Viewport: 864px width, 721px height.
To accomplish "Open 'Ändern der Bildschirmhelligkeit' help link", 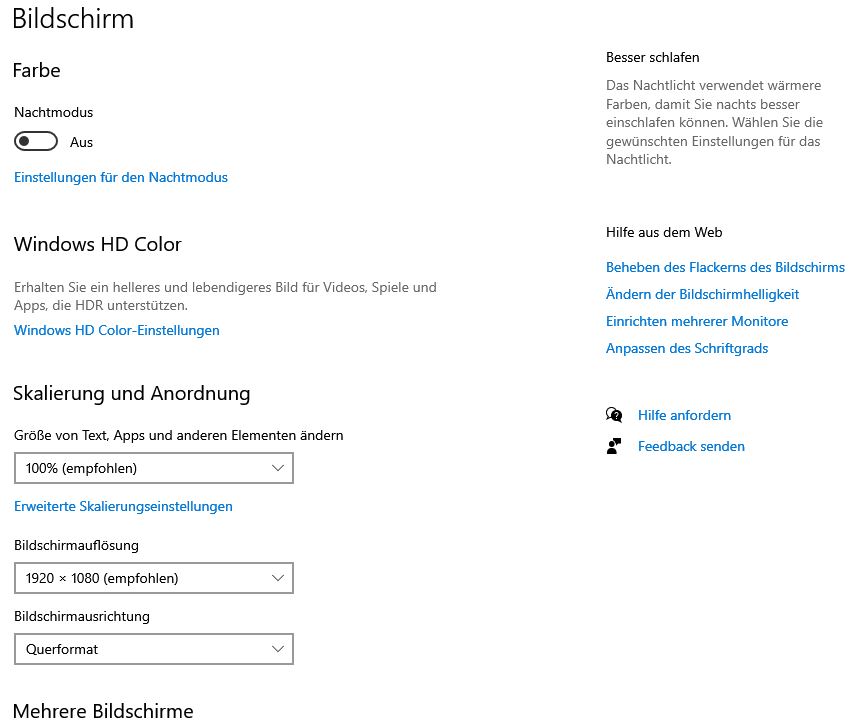I will click(x=702, y=294).
